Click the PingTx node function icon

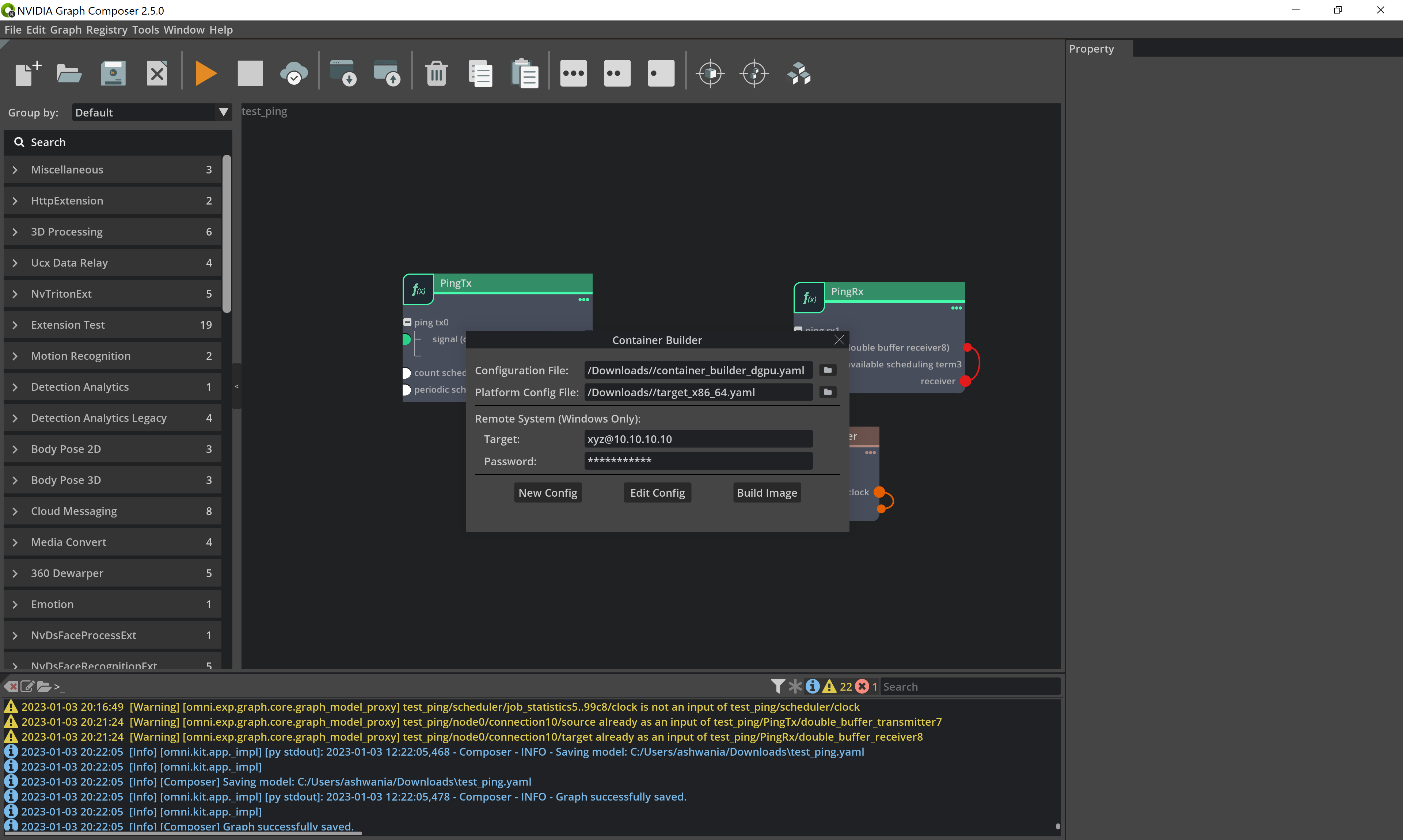click(418, 290)
